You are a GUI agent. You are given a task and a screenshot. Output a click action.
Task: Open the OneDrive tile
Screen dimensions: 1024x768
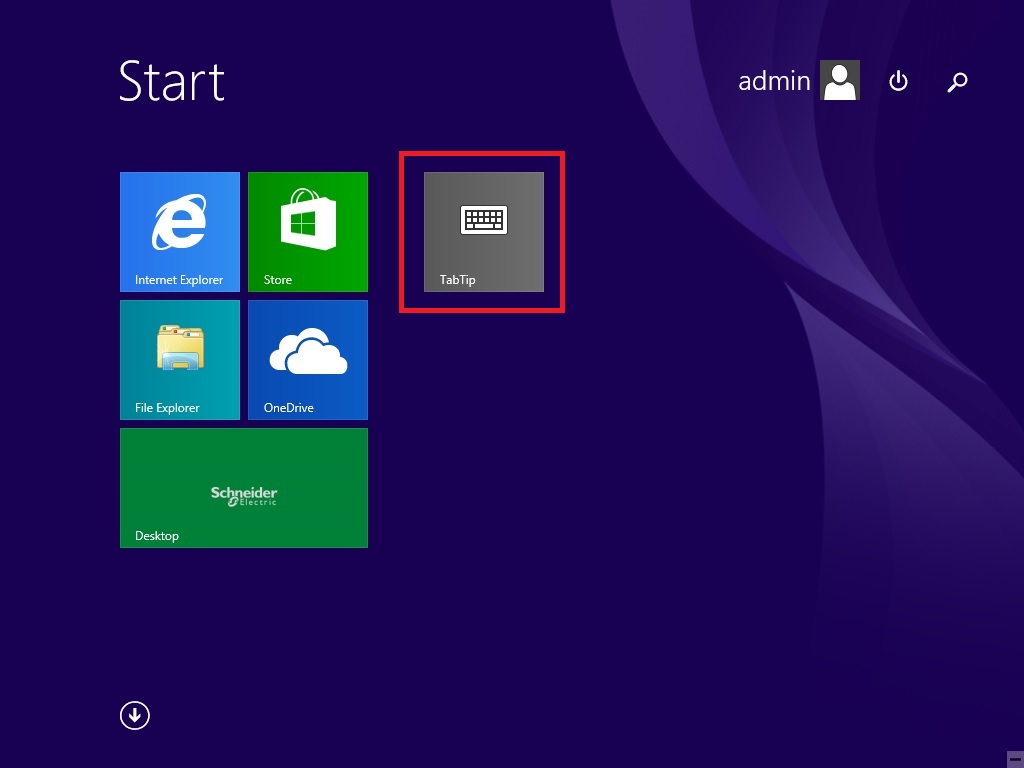308,360
